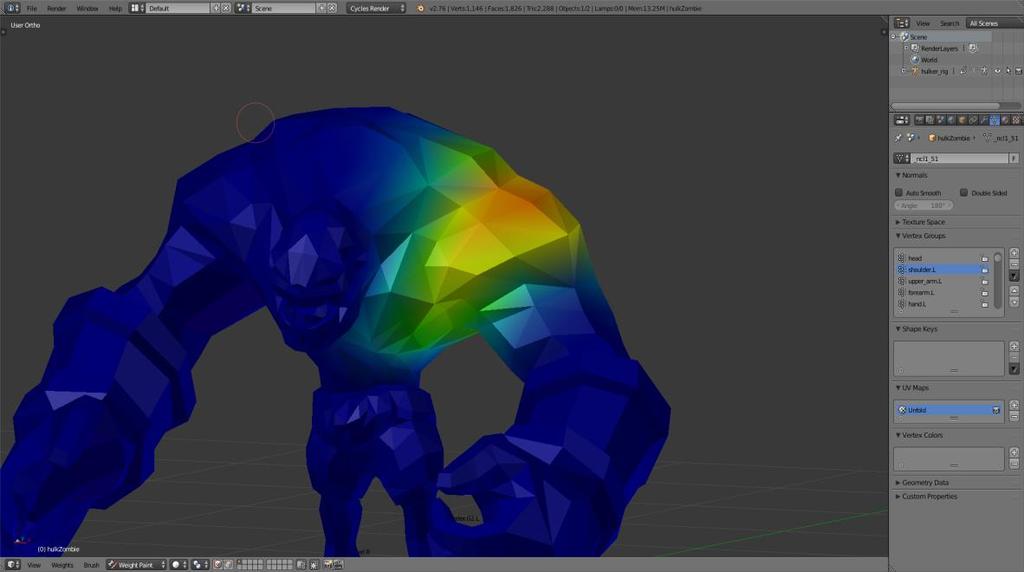Image resolution: width=1024 pixels, height=572 pixels.
Task: Enable the Auto Smooth checkbox
Action: pos(899,193)
